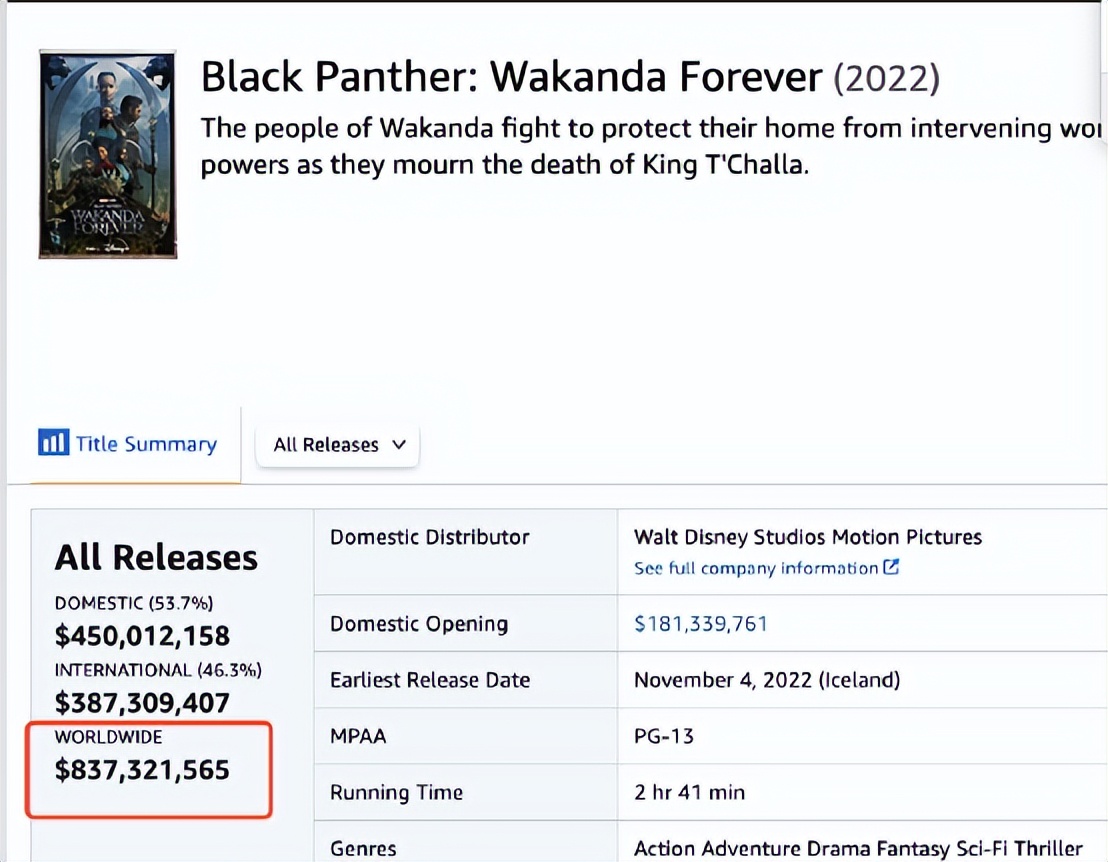Open the All Releases dropdown
This screenshot has height=862, width=1108.
click(337, 445)
